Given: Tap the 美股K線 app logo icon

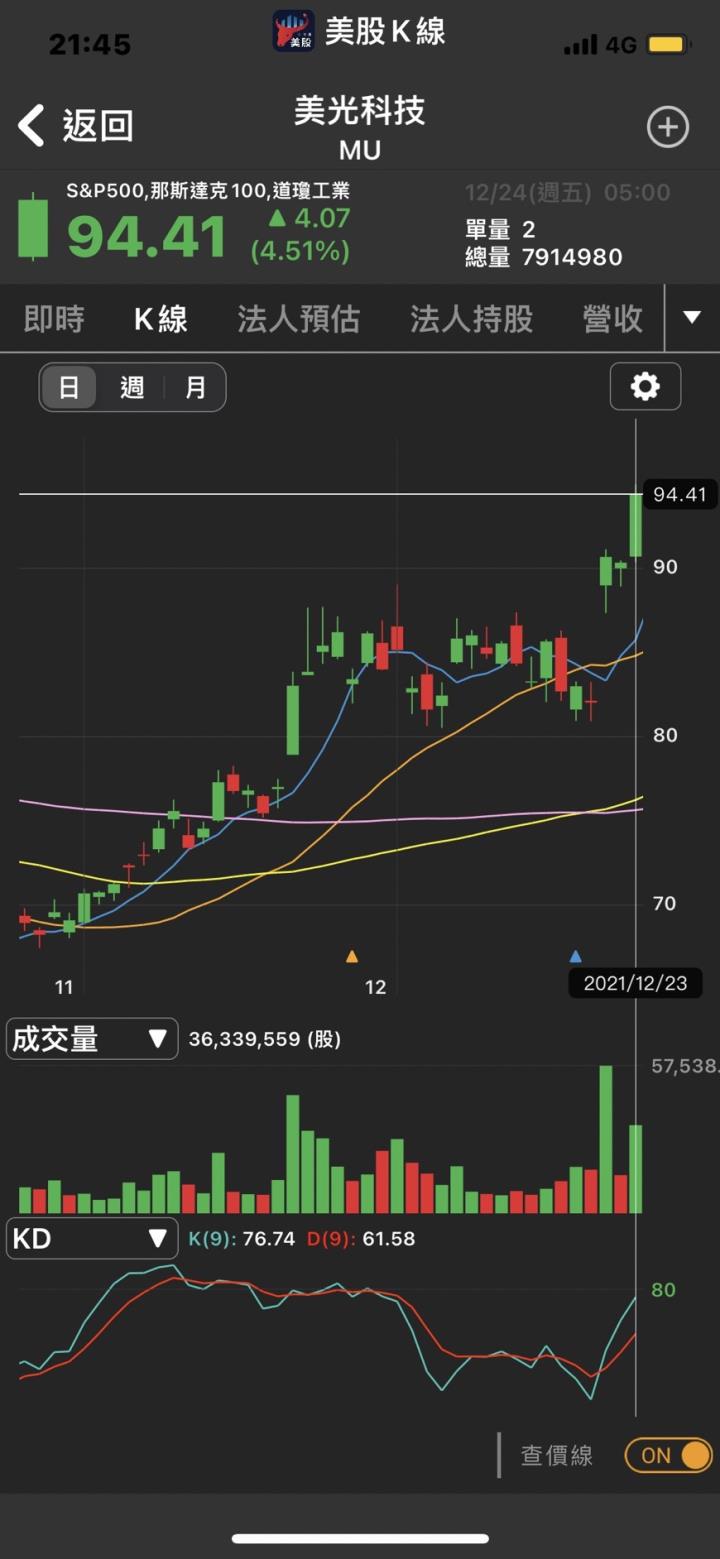Looking at the screenshot, I should pos(294,31).
